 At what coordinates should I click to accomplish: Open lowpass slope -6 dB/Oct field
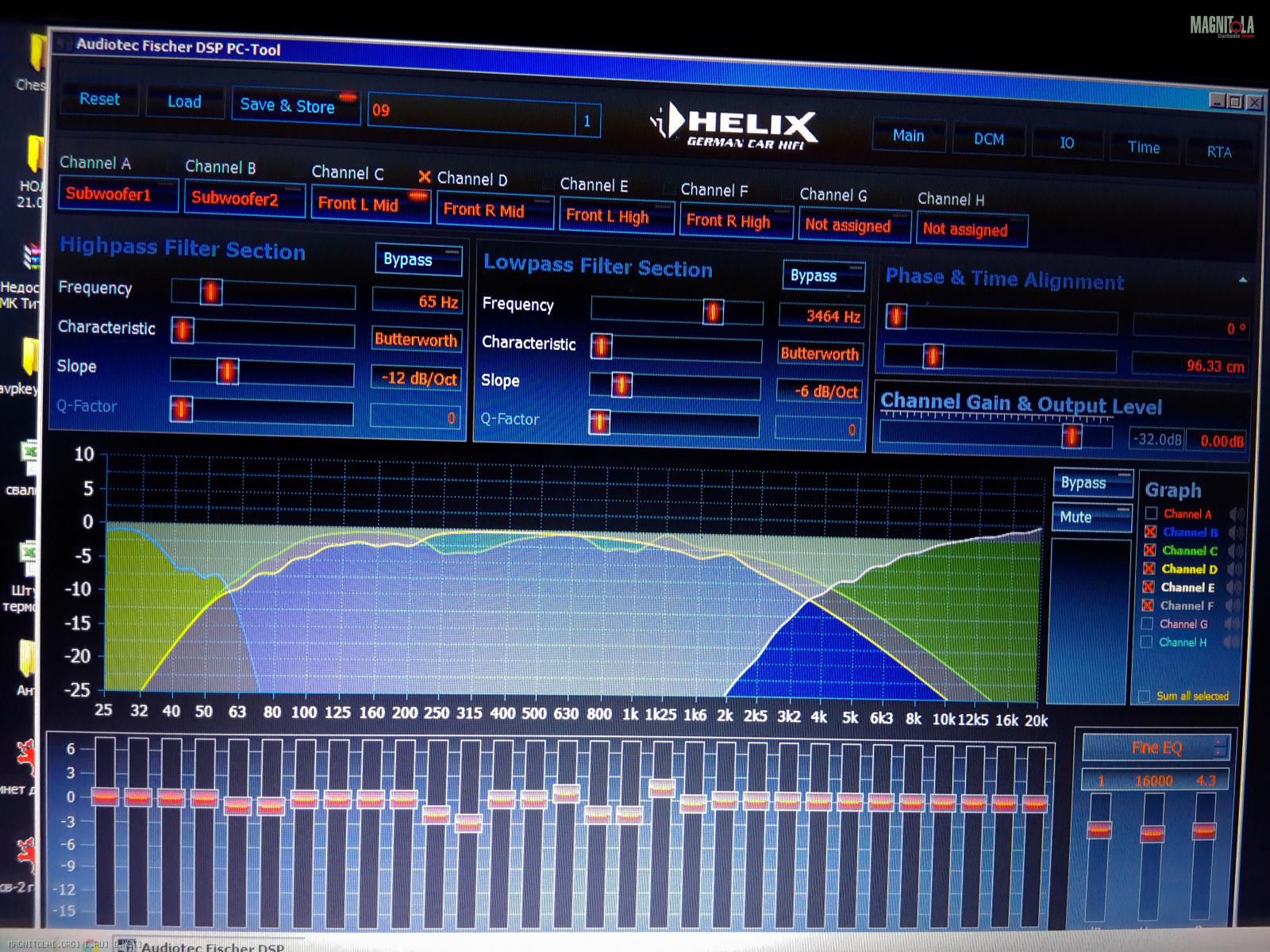coord(818,391)
